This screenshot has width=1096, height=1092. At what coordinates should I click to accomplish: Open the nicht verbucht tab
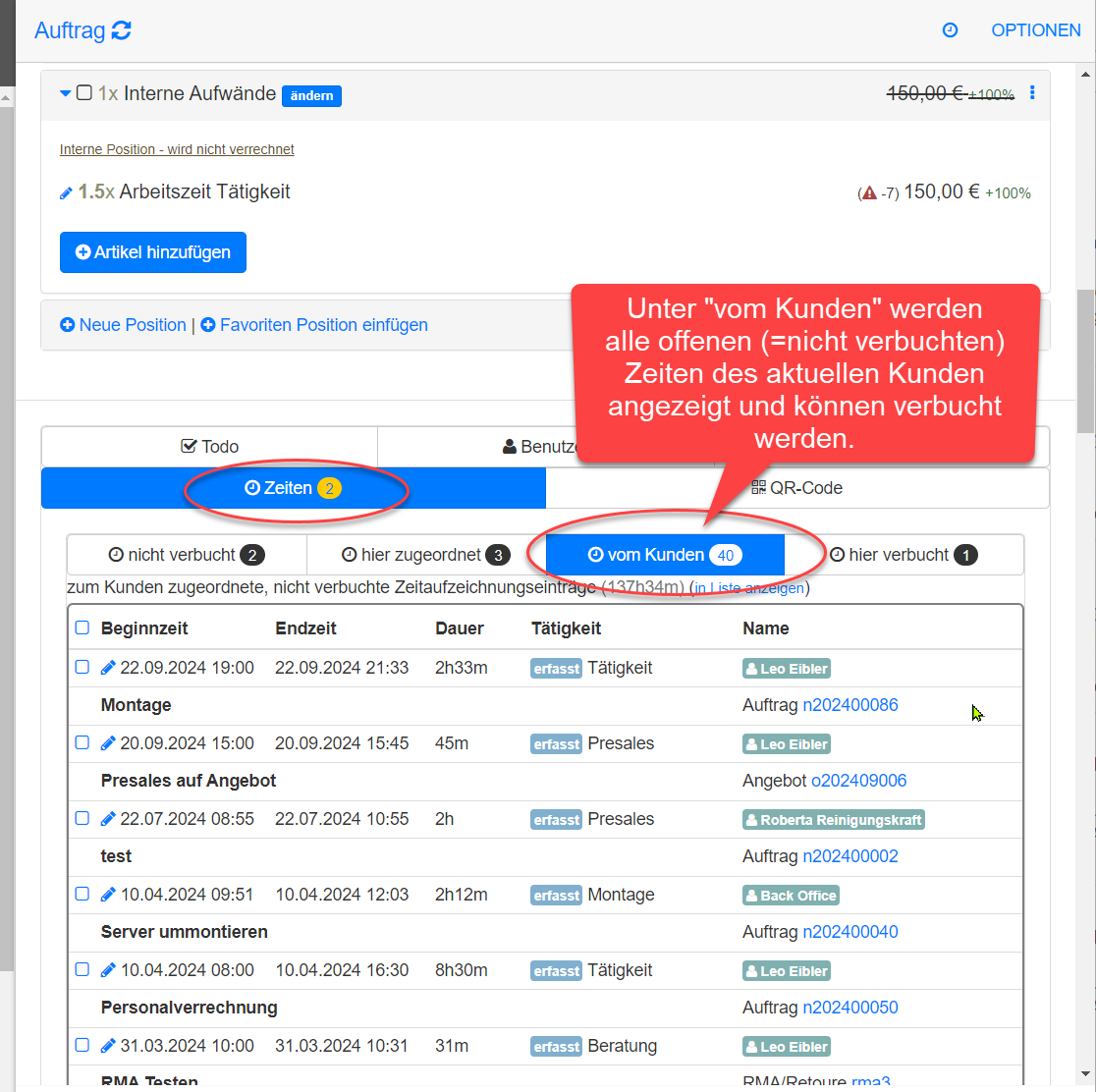coord(187,555)
